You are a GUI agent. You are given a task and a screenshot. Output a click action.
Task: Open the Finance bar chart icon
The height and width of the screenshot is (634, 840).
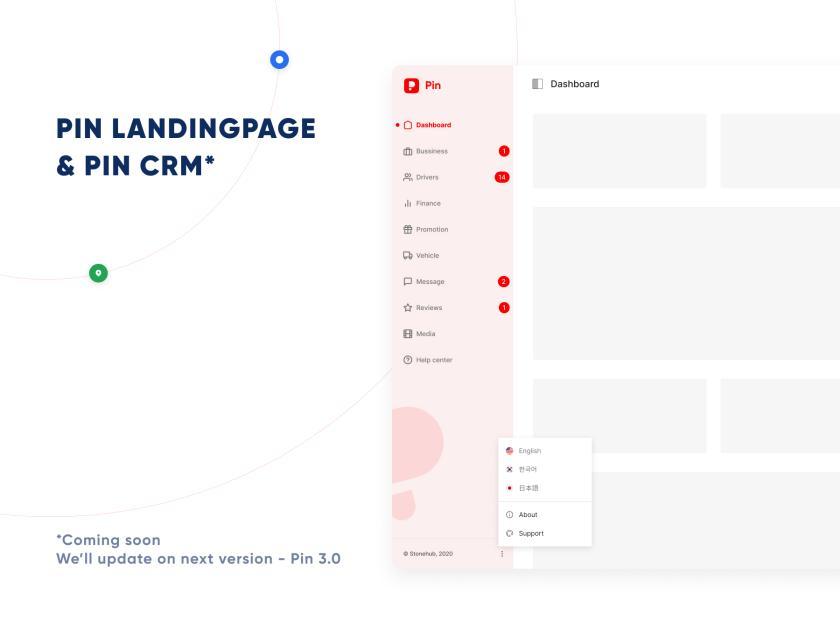tap(408, 203)
